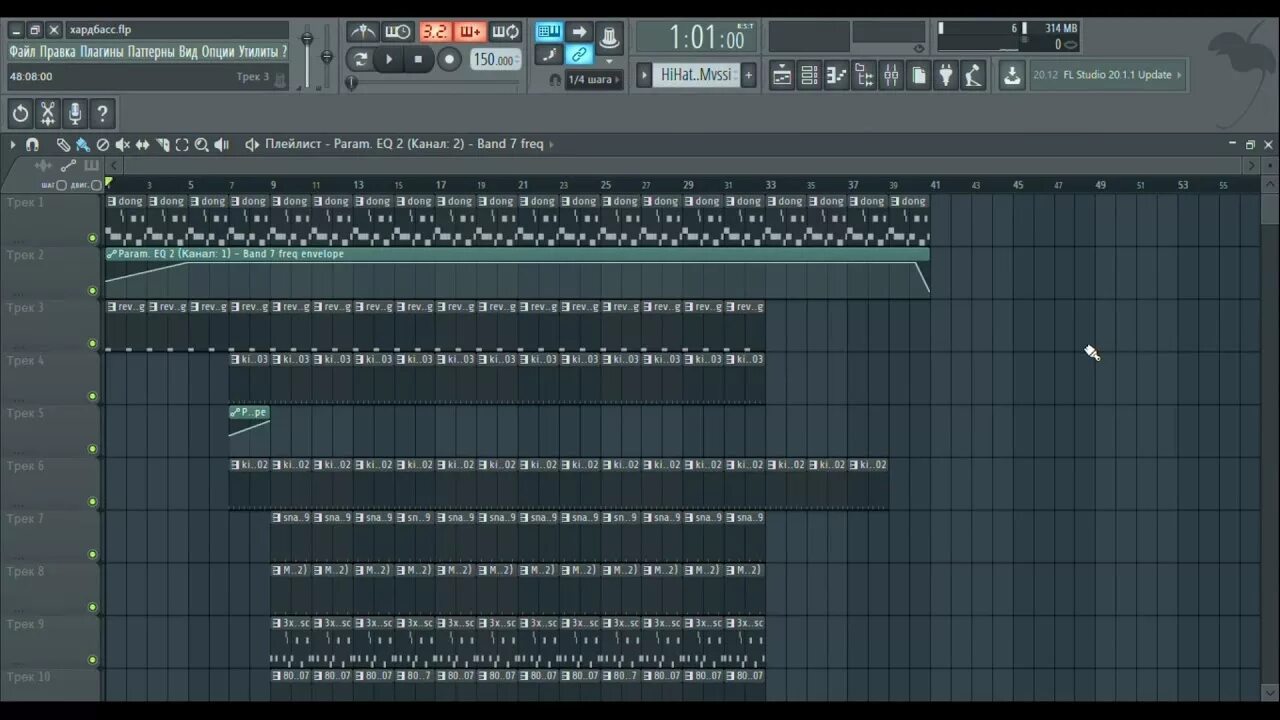Click the microphone recording icon
The image size is (1280, 720).
[74, 113]
